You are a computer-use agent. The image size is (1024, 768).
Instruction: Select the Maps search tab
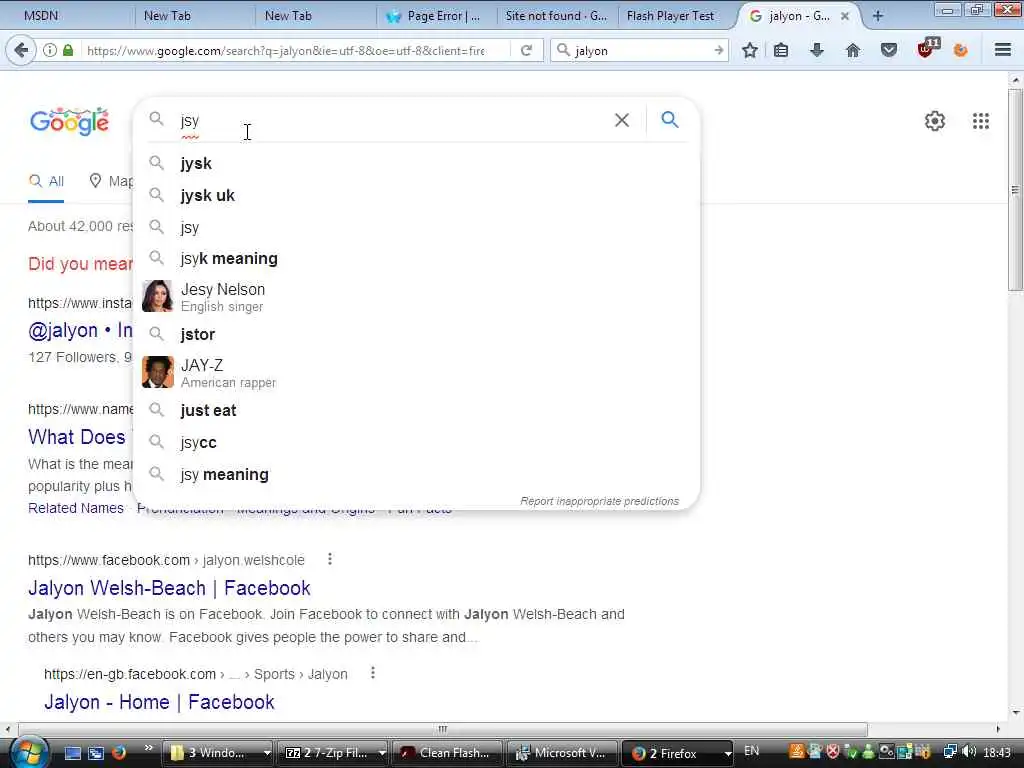111,181
